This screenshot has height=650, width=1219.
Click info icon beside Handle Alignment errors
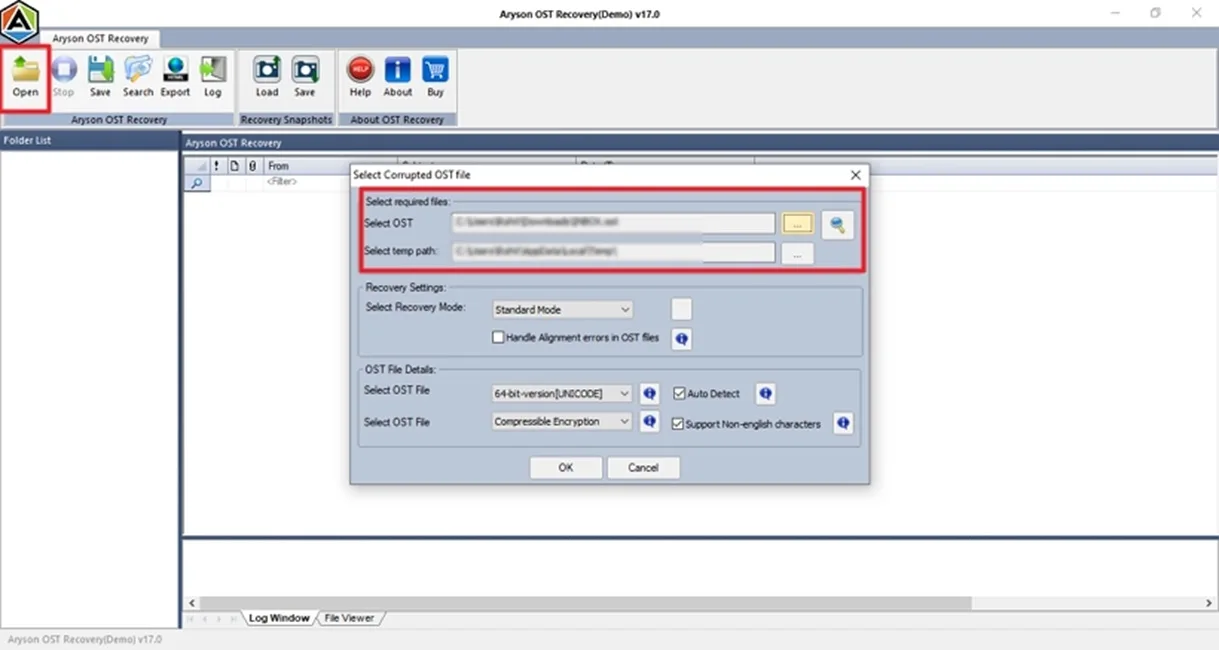point(682,339)
